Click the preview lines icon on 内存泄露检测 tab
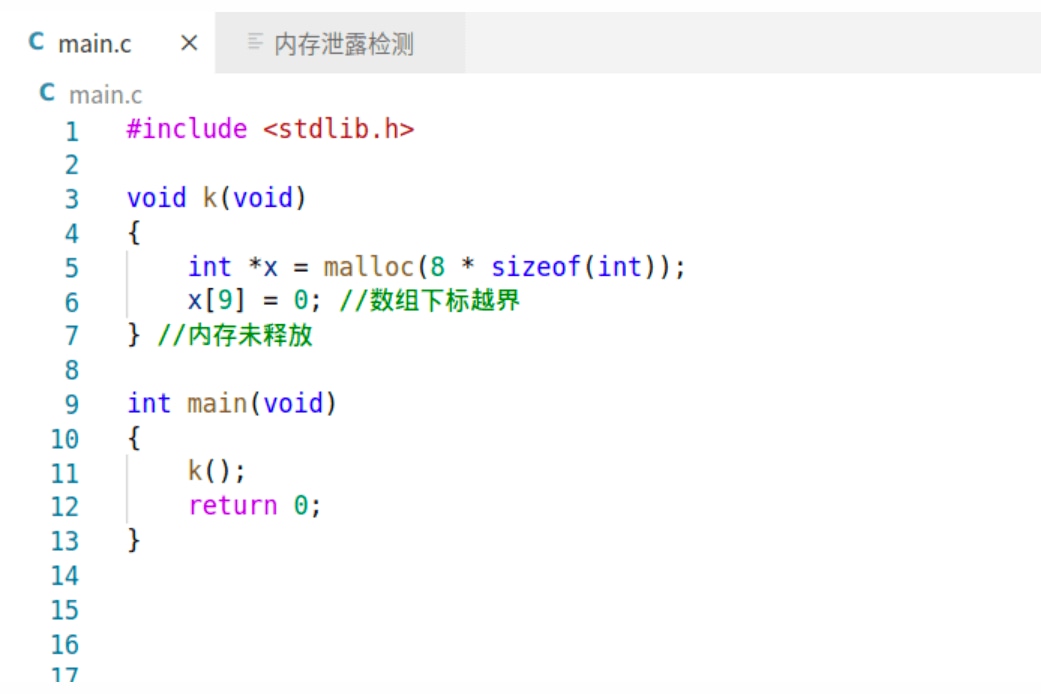 click(x=255, y=42)
